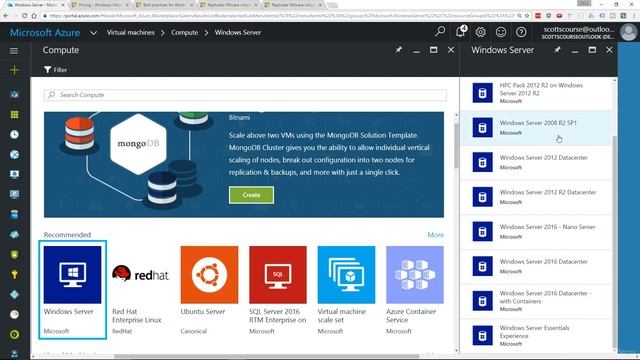Click the search magnifier in top bar

pos(440,32)
